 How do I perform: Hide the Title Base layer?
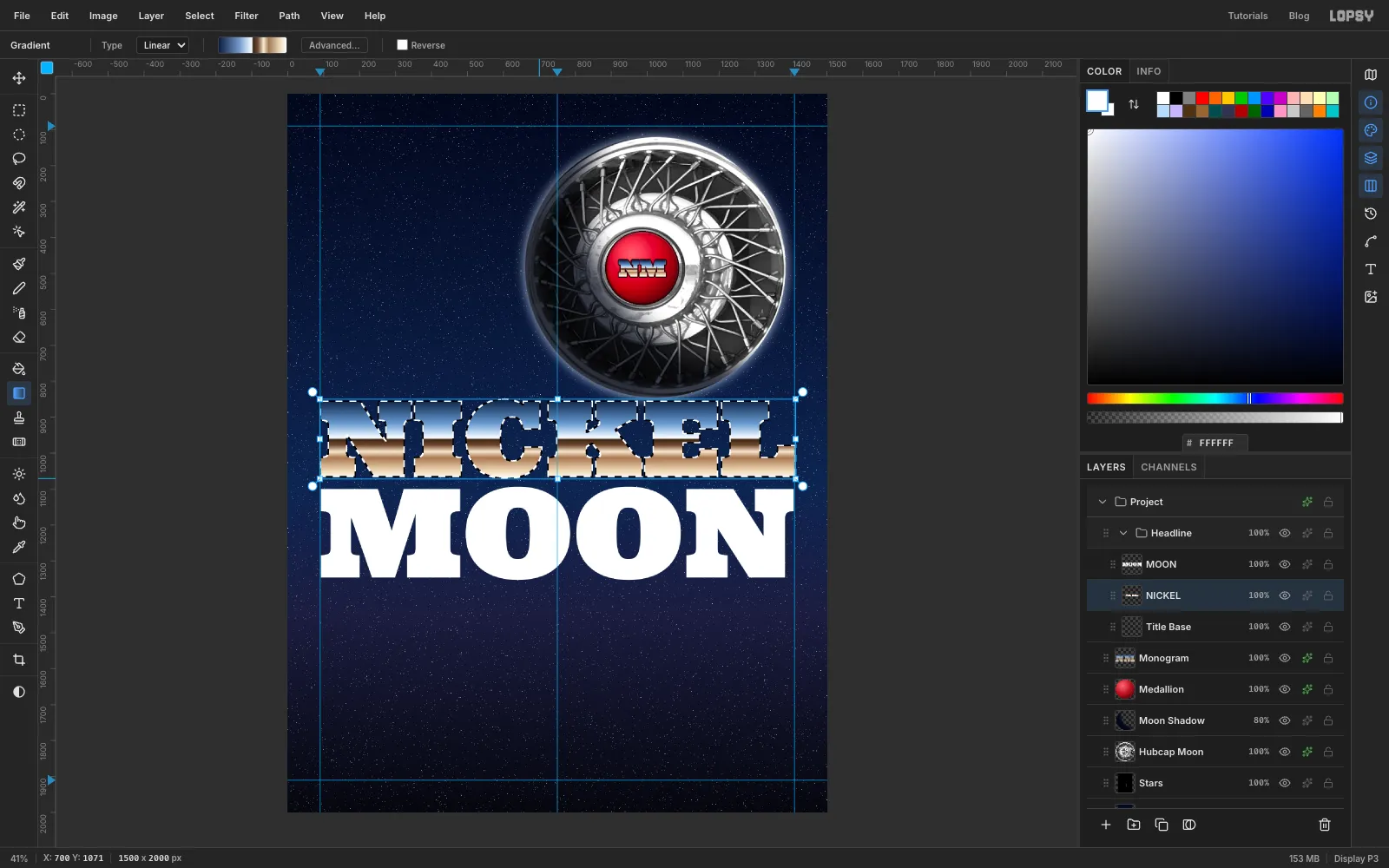click(x=1285, y=627)
